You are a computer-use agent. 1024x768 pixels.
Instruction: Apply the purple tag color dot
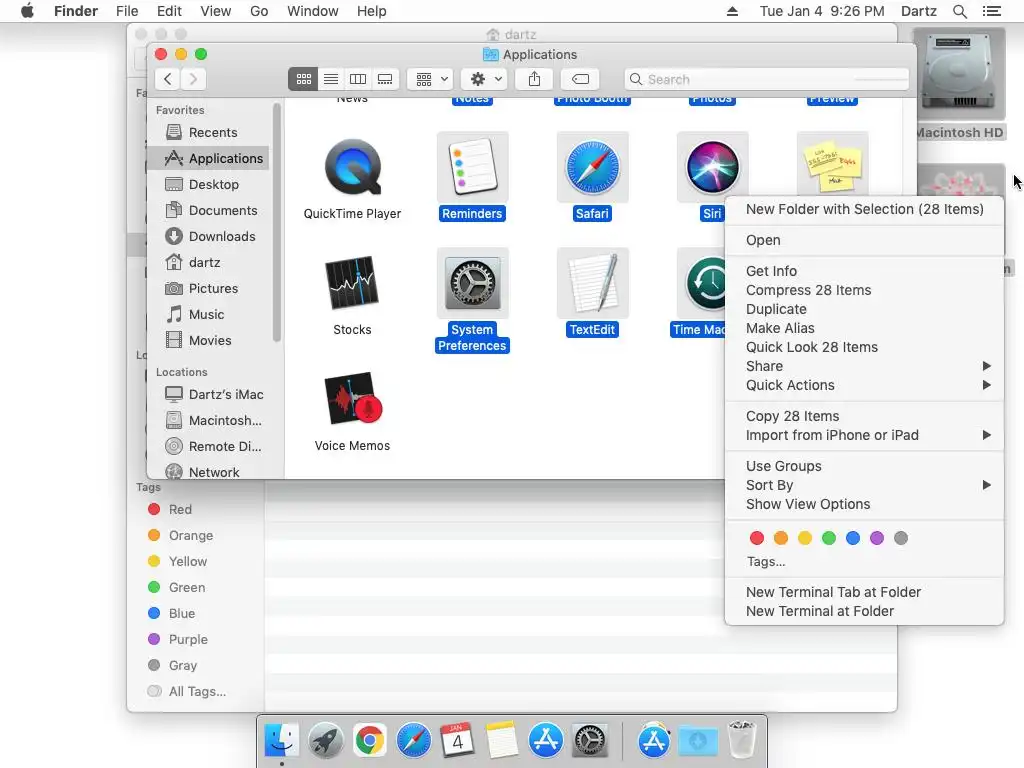tap(877, 537)
